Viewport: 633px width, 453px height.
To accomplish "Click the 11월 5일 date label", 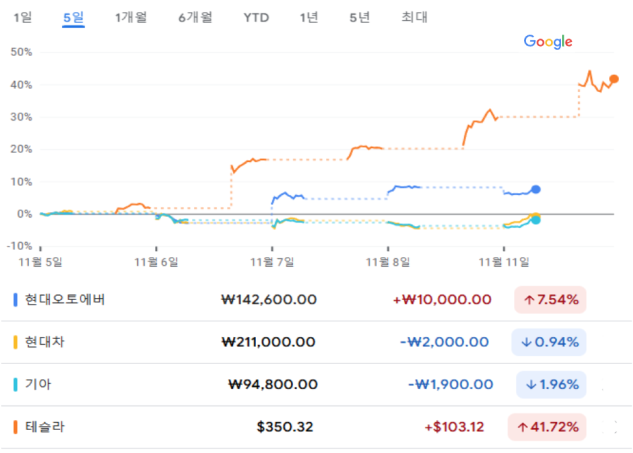I will click(x=40, y=262).
